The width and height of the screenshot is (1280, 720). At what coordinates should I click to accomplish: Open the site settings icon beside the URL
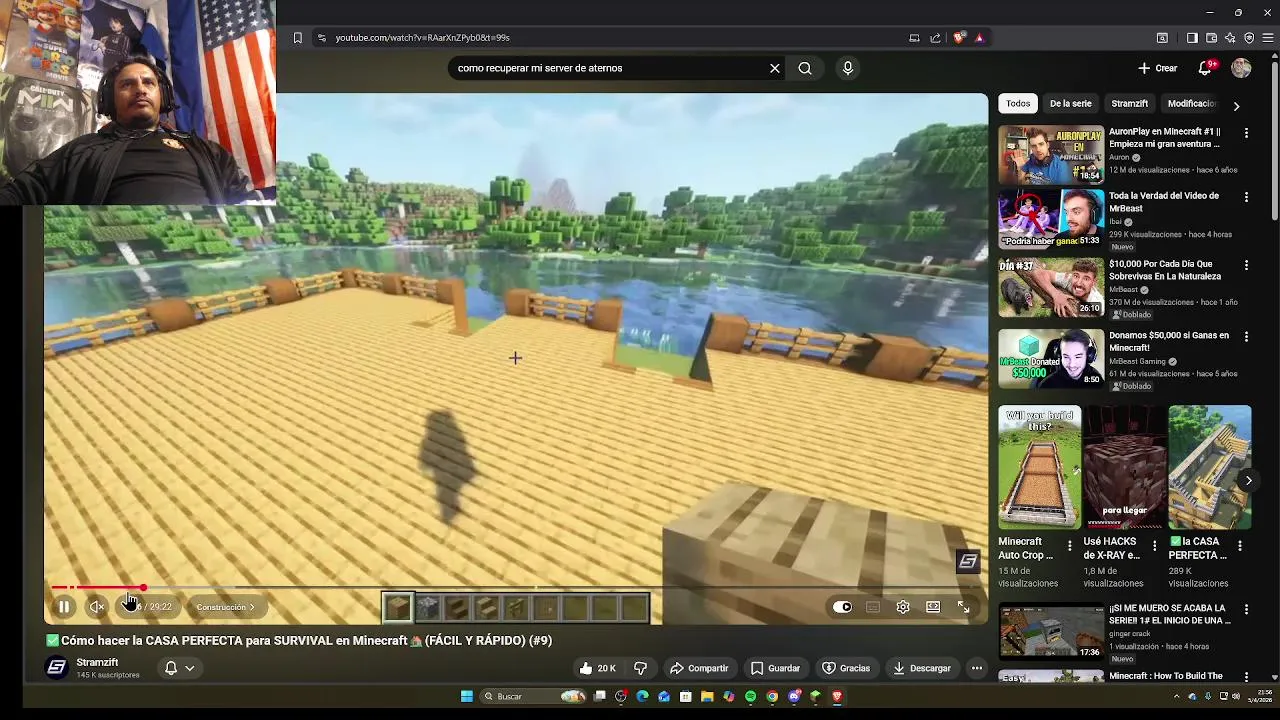point(321,38)
